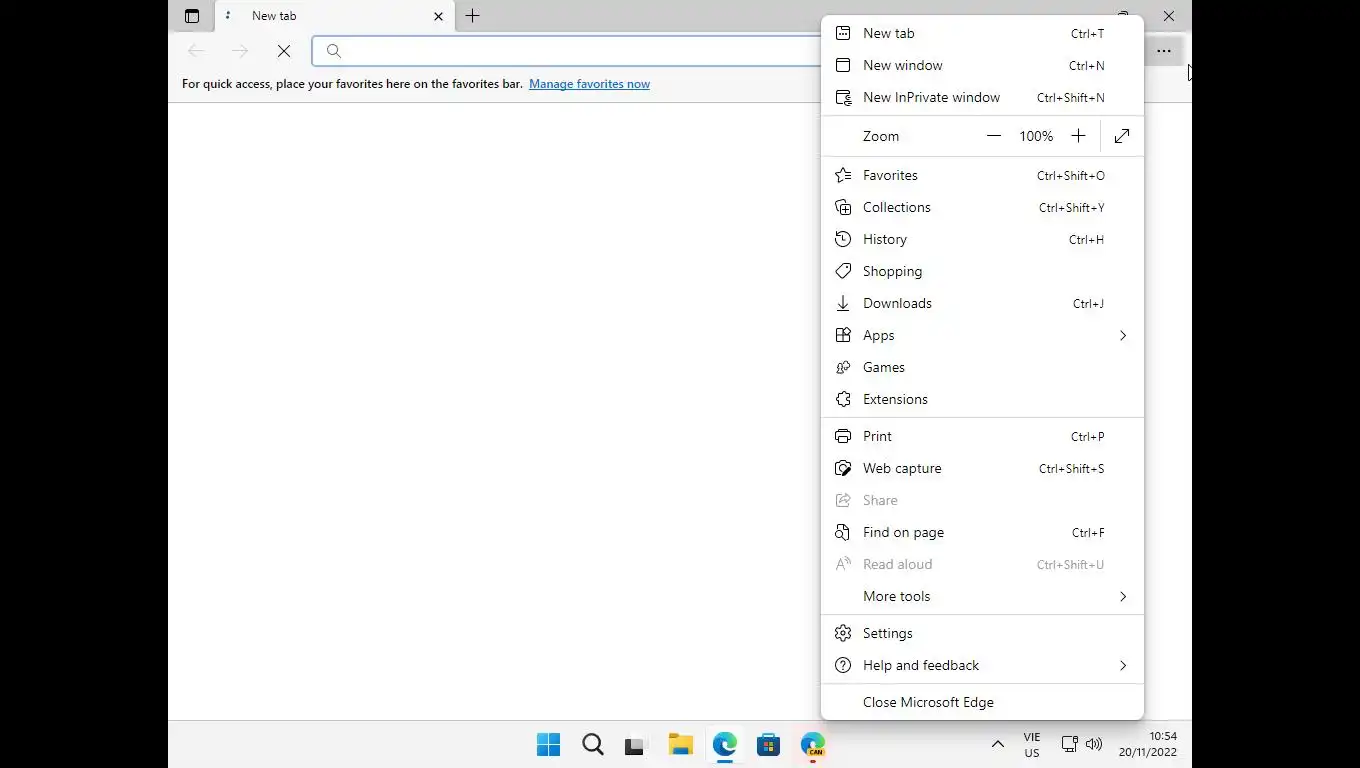Open vertical tabs icon in title bar
Image resolution: width=1360 pixels, height=768 pixels.
tap(192, 16)
